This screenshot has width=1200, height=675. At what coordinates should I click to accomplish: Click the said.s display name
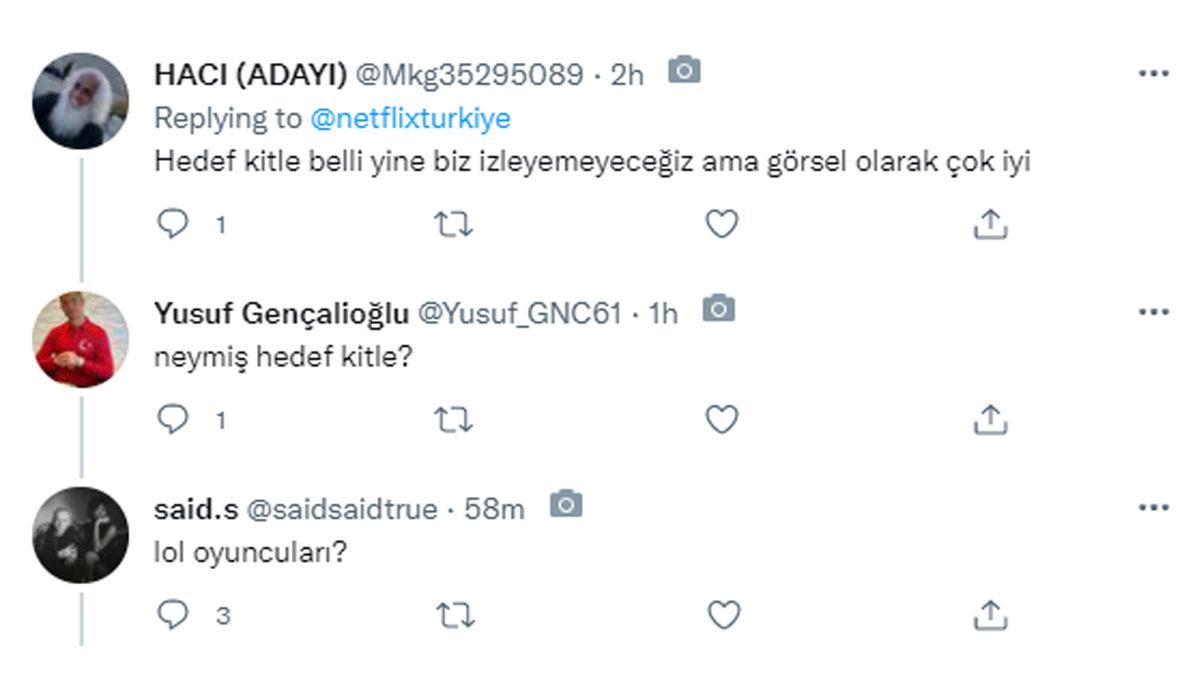(195, 509)
